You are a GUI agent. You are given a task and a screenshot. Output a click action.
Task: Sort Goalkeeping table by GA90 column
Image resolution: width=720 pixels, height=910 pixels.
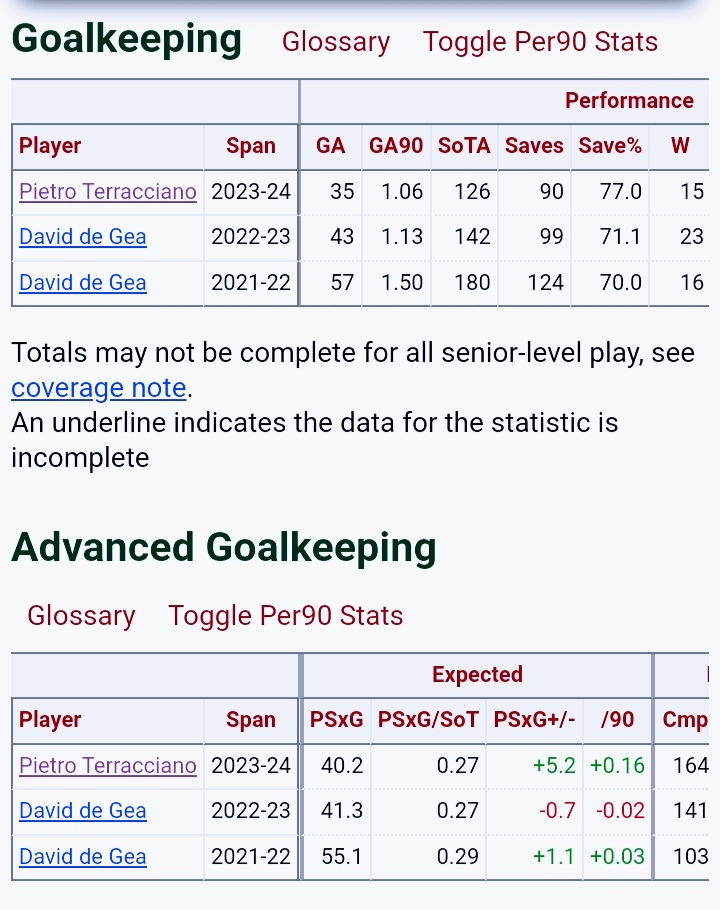396,146
